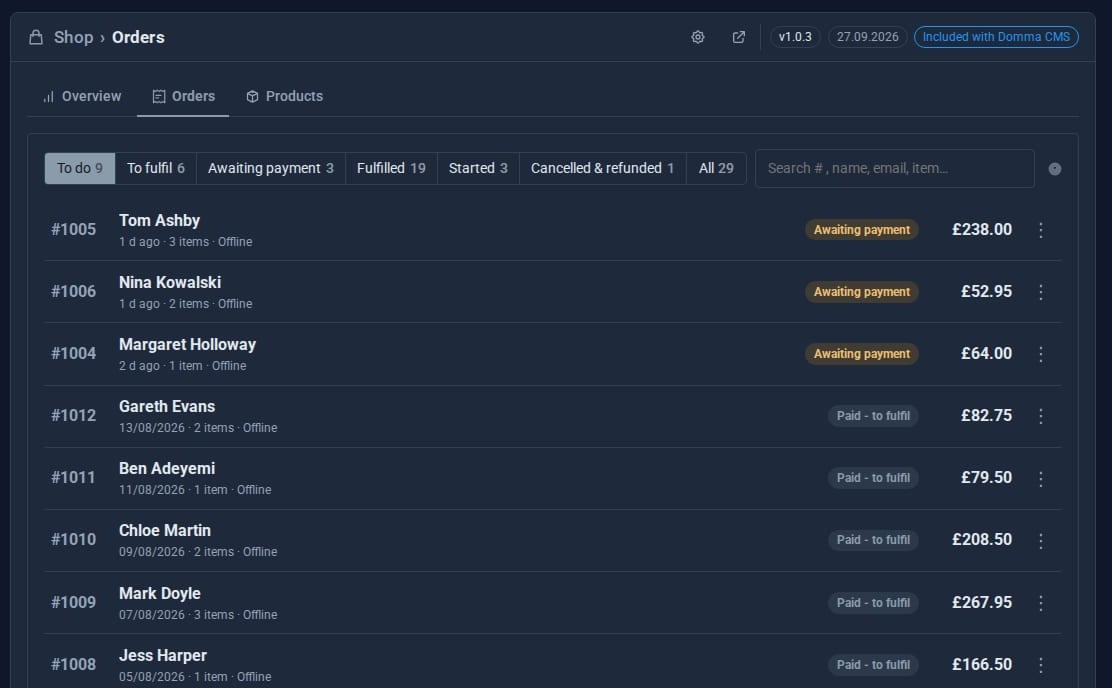This screenshot has height=688, width=1112.
Task: Click Included with Domma CMS badge
Action: pos(996,37)
